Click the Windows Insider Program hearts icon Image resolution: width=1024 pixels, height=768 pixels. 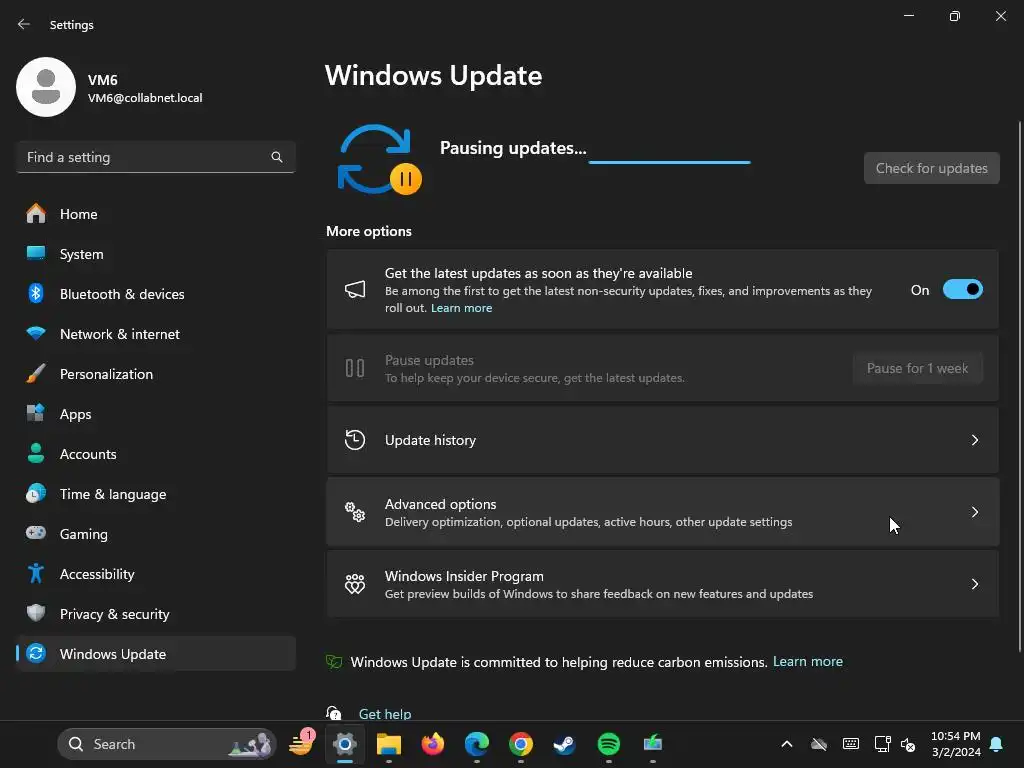point(355,584)
